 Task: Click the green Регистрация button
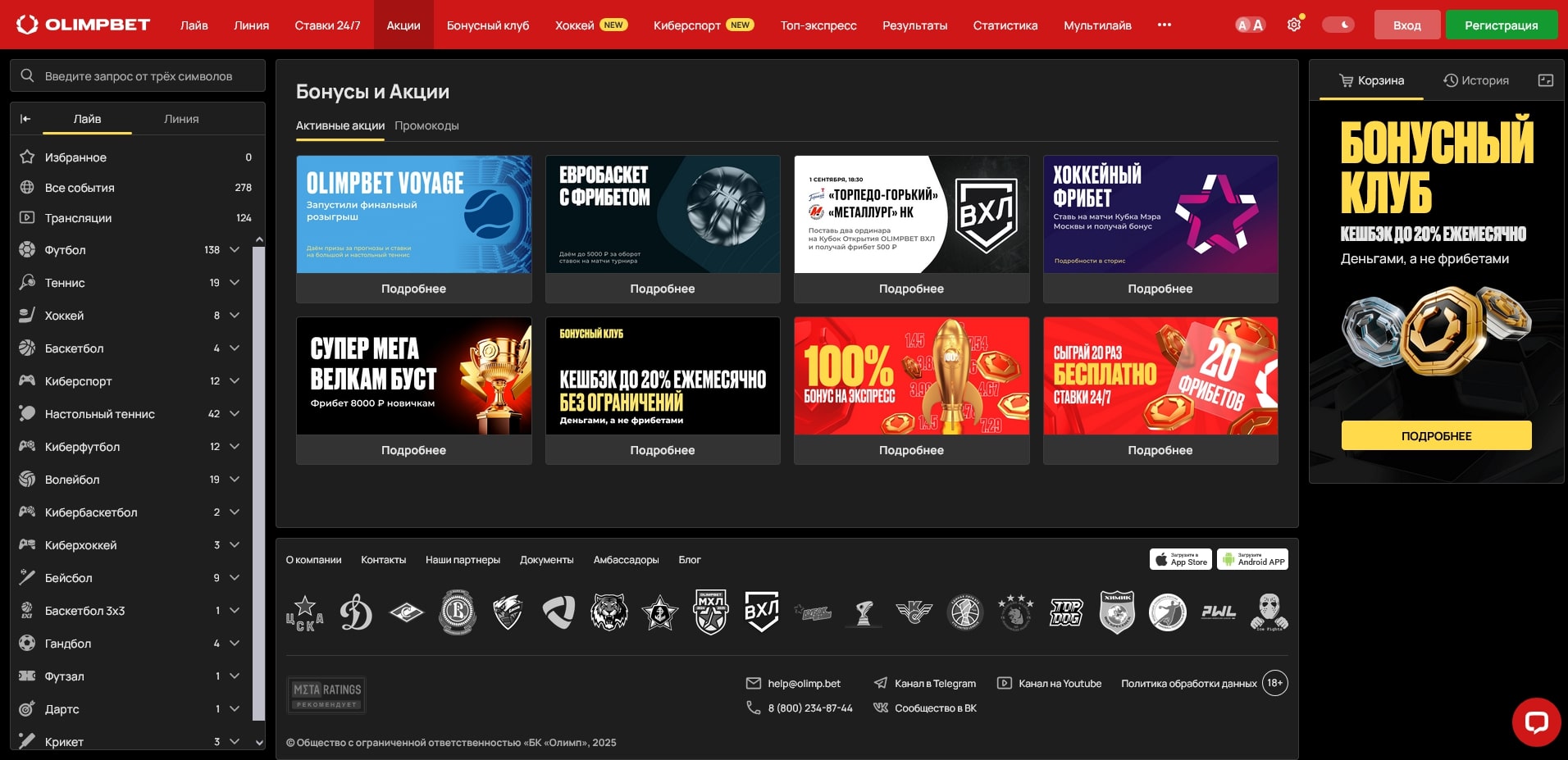tap(1501, 25)
